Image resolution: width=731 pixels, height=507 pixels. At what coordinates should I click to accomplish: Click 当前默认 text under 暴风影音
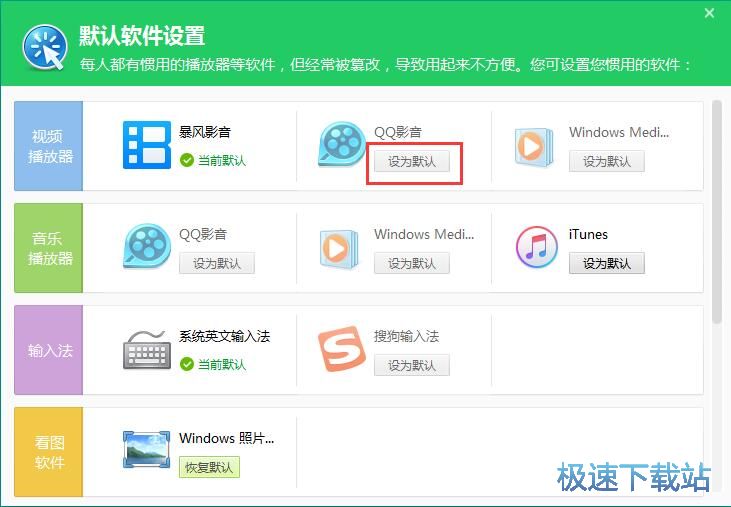pos(222,161)
